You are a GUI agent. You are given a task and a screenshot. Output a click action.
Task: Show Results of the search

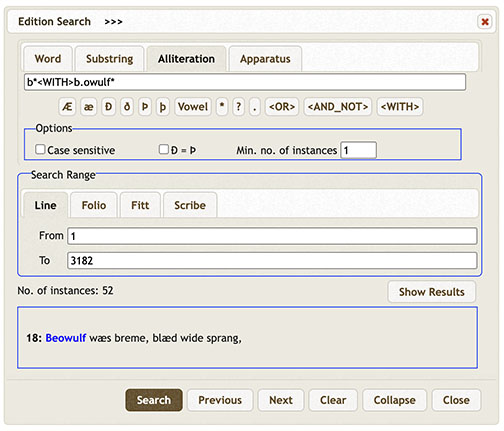point(432,292)
